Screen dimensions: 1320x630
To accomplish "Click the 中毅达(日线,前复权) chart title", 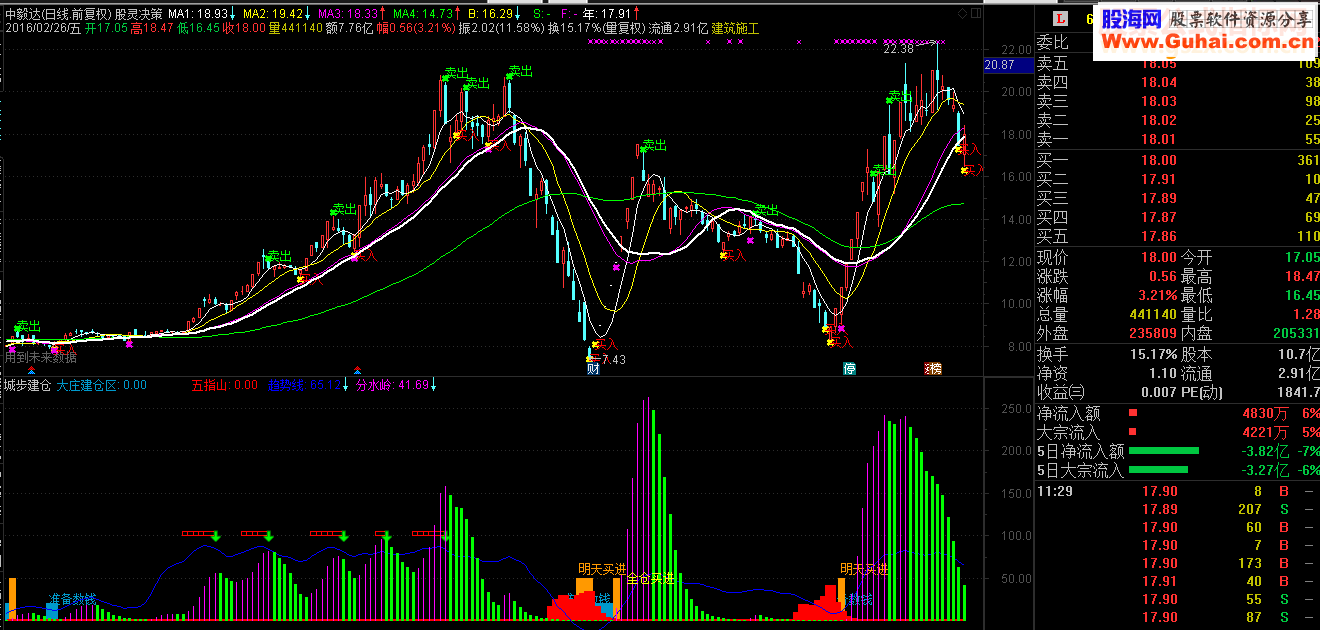I will click(57, 14).
